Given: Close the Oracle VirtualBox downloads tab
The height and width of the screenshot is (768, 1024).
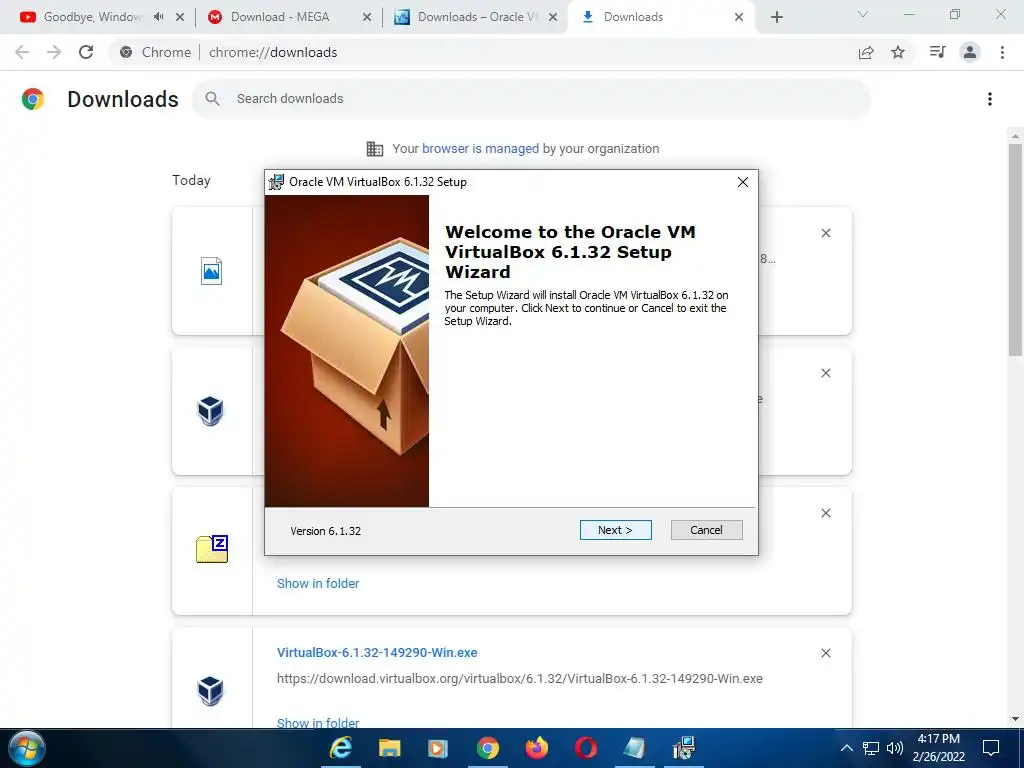Looking at the screenshot, I should tap(552, 18).
